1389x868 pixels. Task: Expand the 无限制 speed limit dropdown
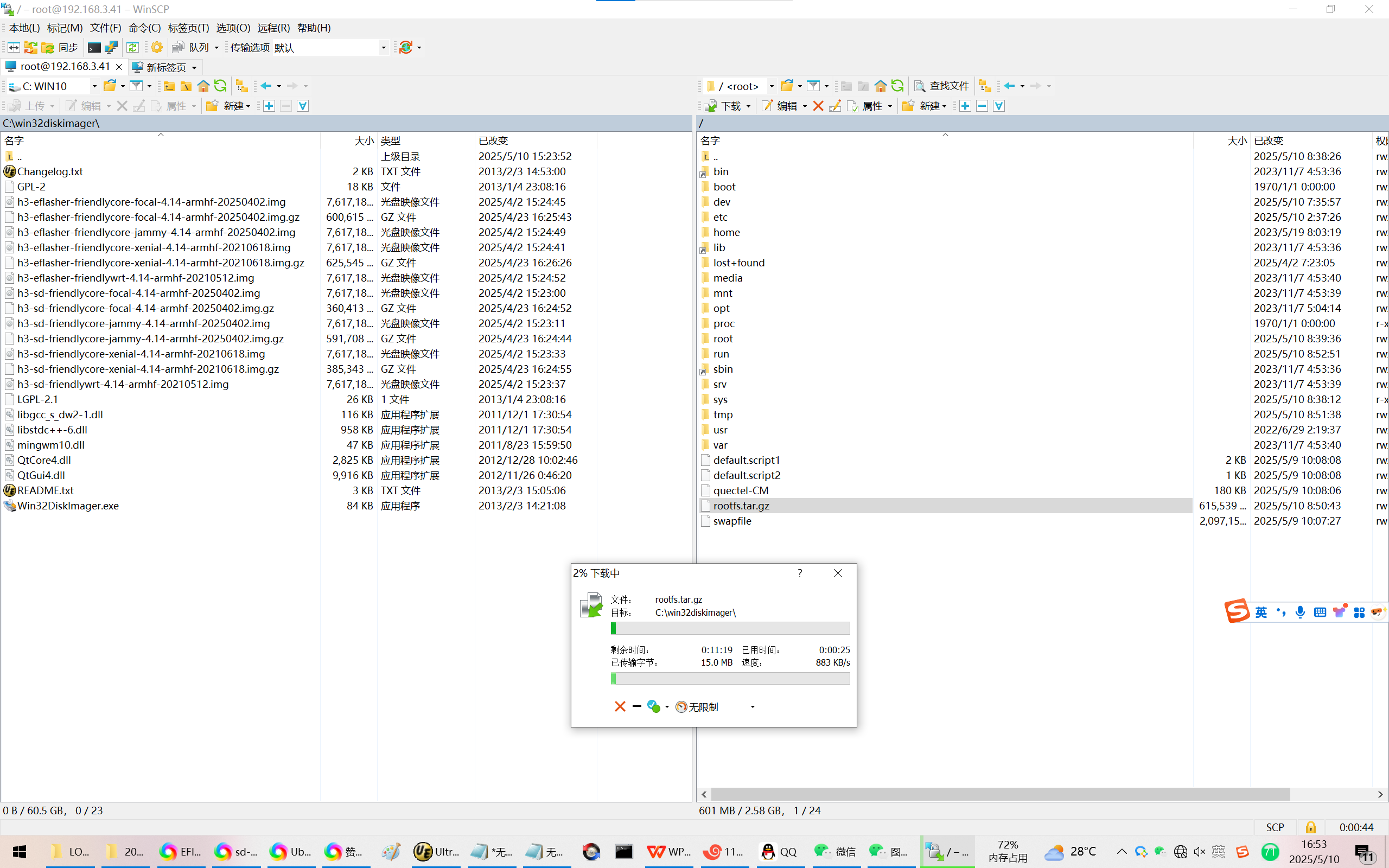click(x=753, y=707)
